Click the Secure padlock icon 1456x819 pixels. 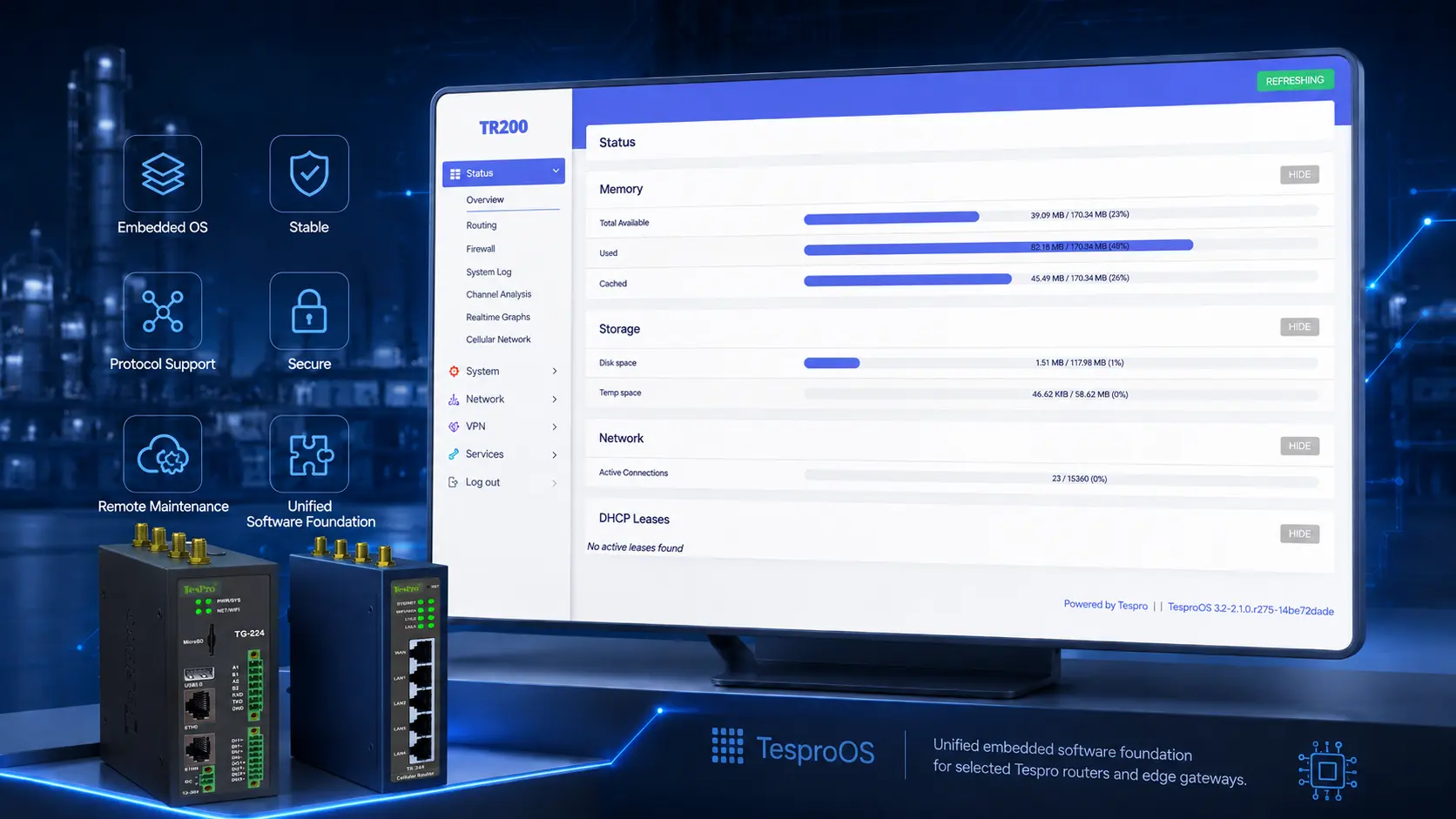(x=309, y=311)
